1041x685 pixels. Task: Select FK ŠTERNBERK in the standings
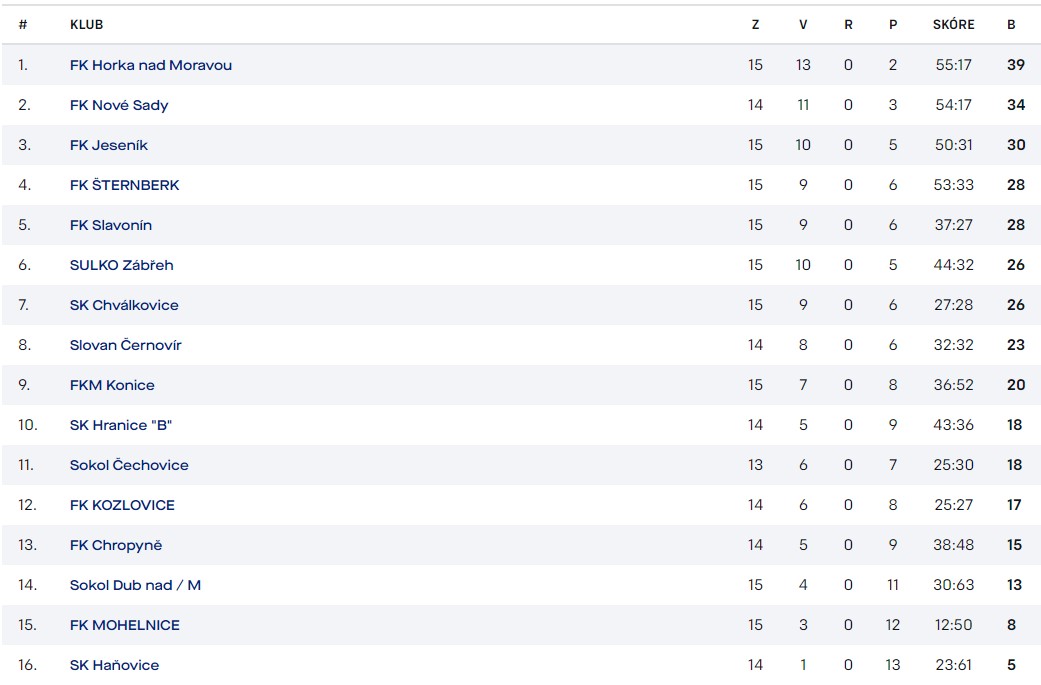click(x=124, y=185)
